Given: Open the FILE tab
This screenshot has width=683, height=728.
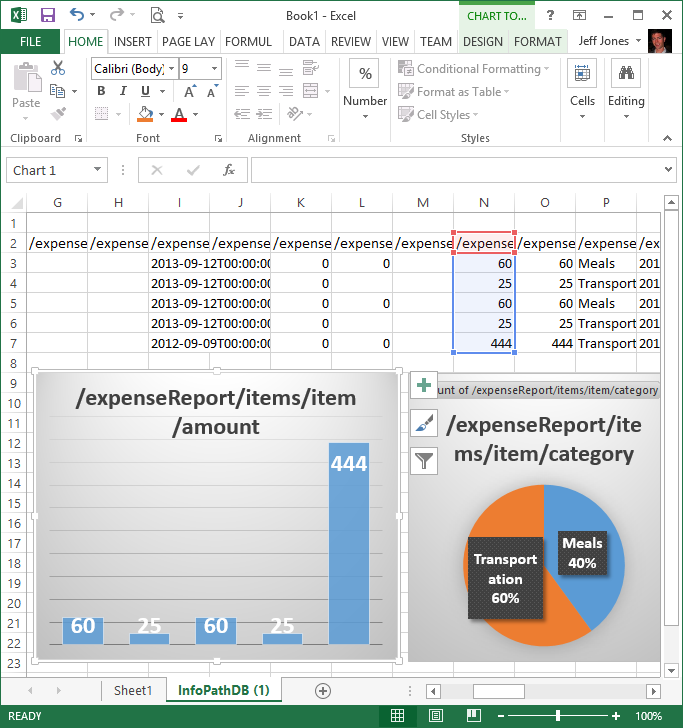Looking at the screenshot, I should 31,42.
